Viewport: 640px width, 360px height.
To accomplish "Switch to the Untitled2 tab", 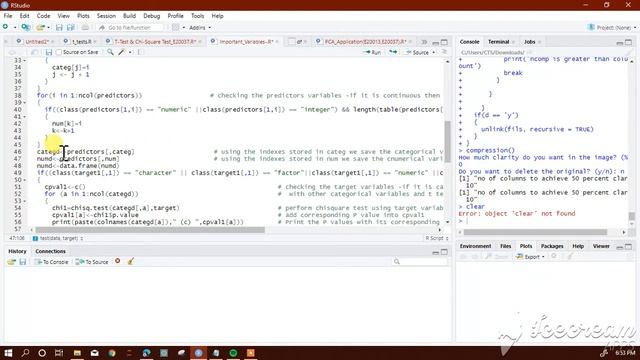I will click(x=37, y=42).
